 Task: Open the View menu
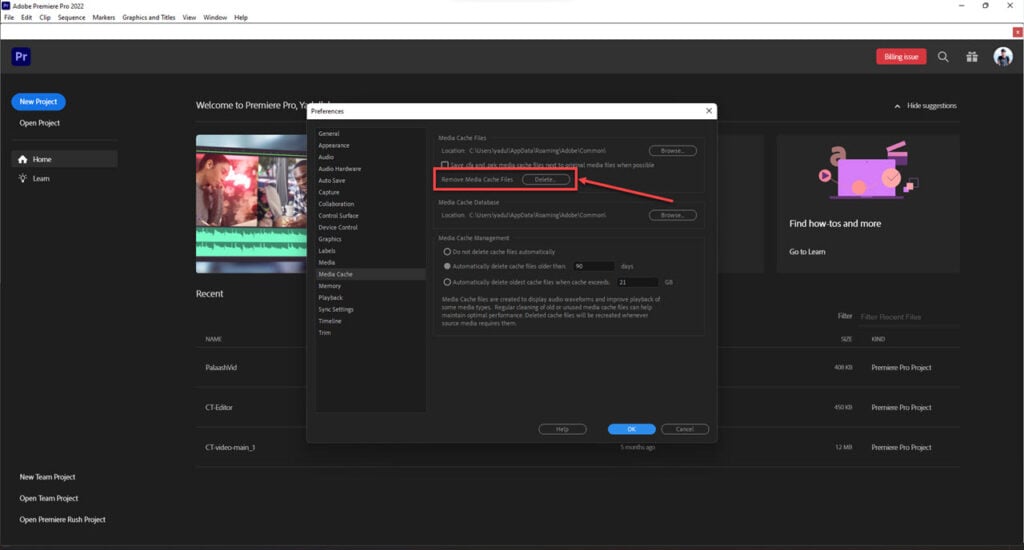(x=189, y=18)
